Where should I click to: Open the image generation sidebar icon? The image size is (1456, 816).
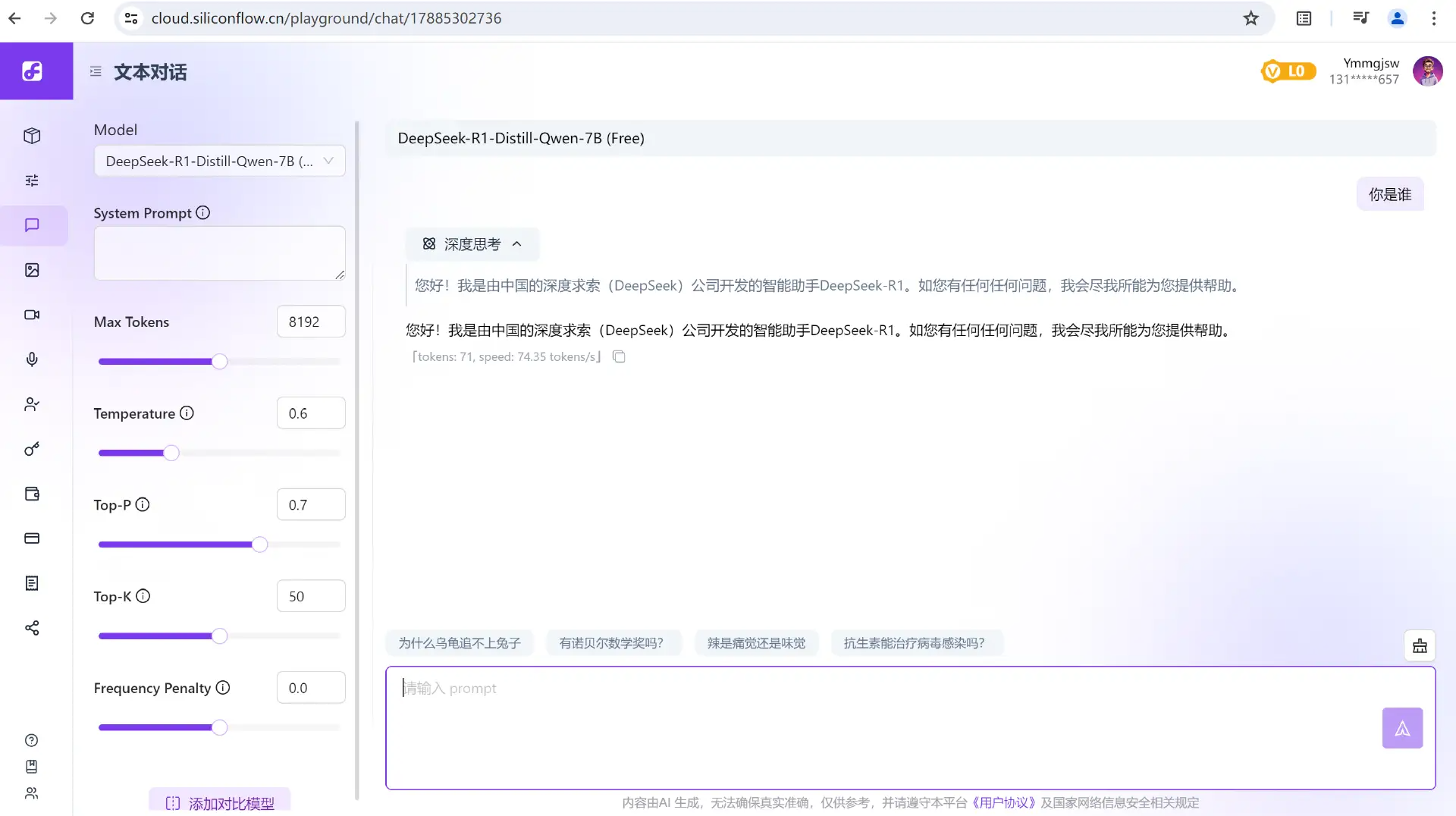[x=32, y=270]
